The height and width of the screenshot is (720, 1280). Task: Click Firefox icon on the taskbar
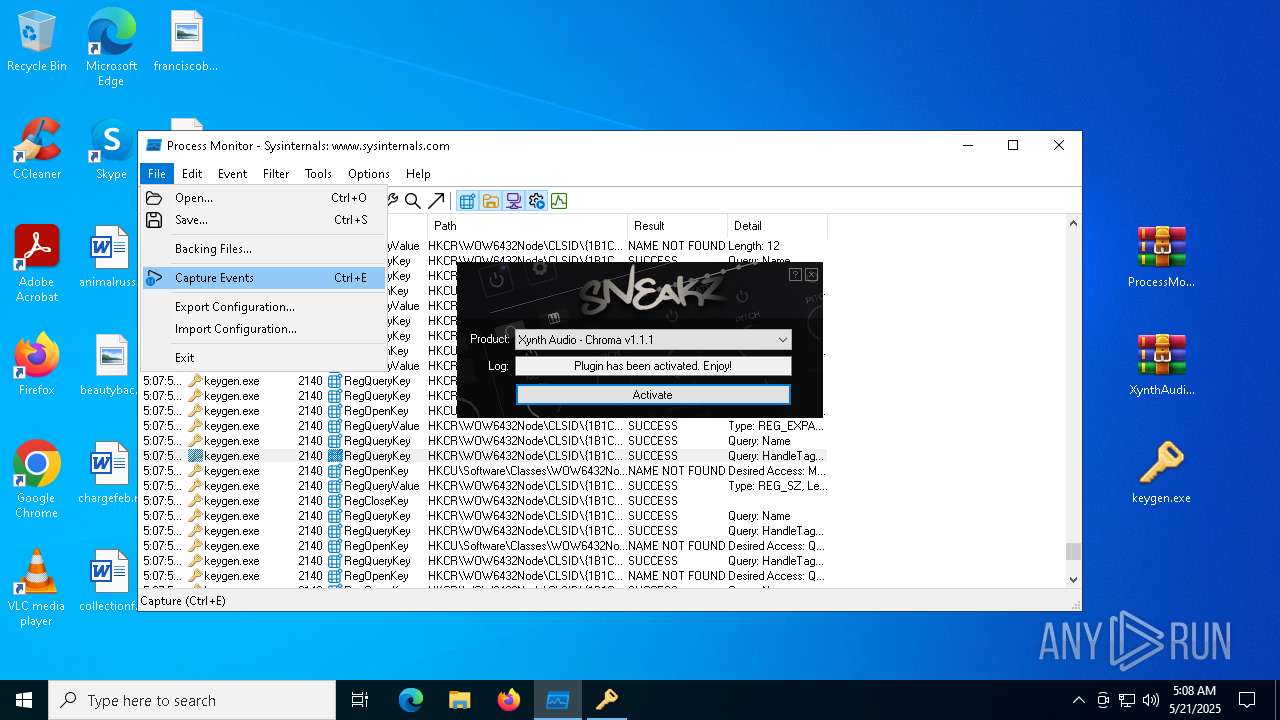[509, 700]
